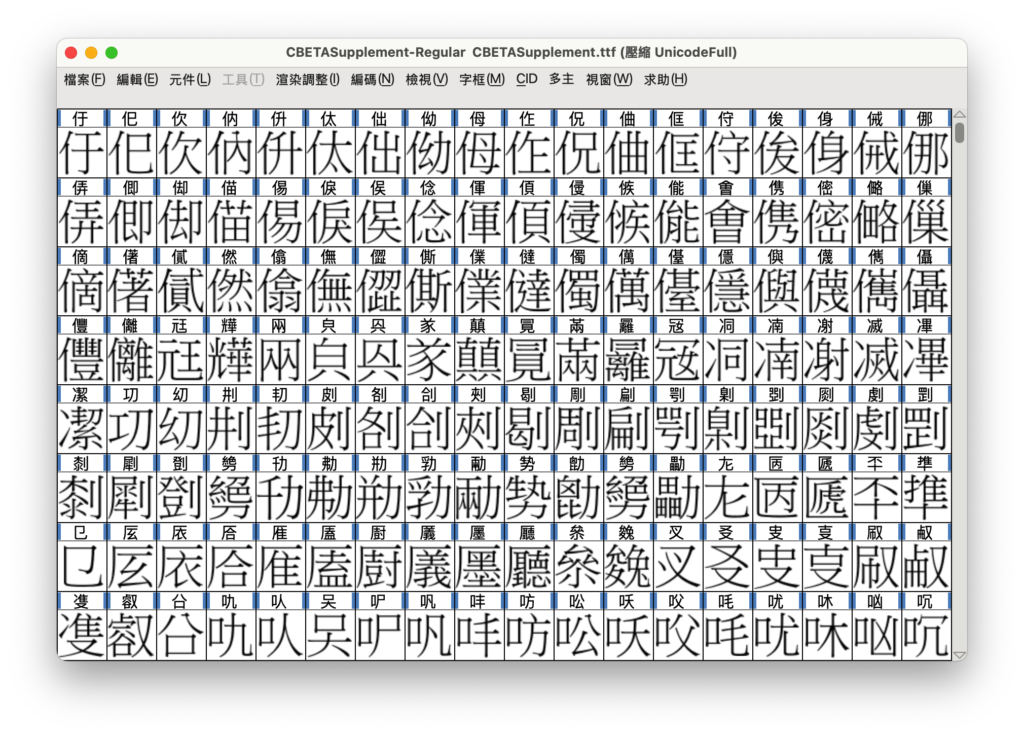Screen dimensions: 1024x736
Task: Click the scrollbar up arrow
Action: [959, 115]
